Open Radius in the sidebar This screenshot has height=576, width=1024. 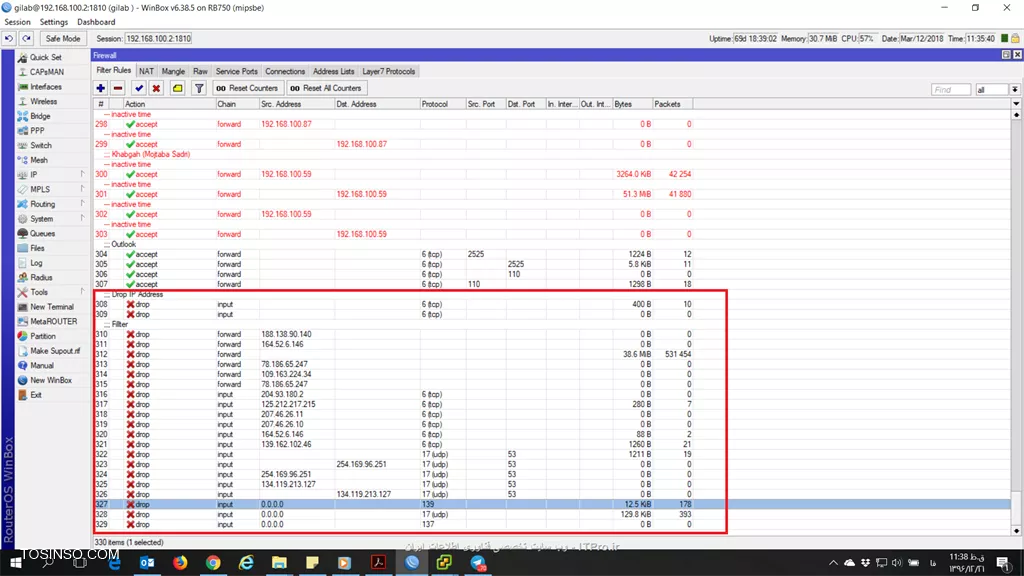pos(41,278)
